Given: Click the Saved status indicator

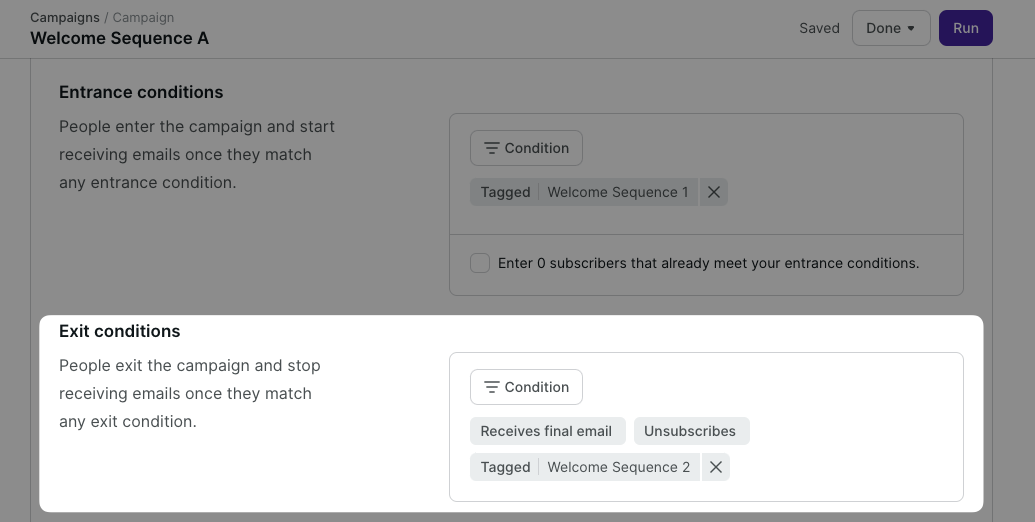Looking at the screenshot, I should (x=819, y=28).
